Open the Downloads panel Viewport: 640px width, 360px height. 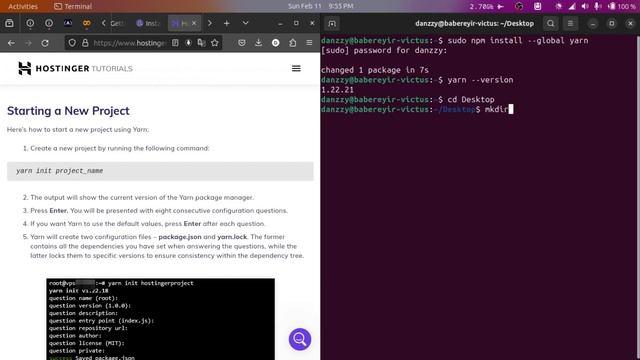(x=258, y=43)
